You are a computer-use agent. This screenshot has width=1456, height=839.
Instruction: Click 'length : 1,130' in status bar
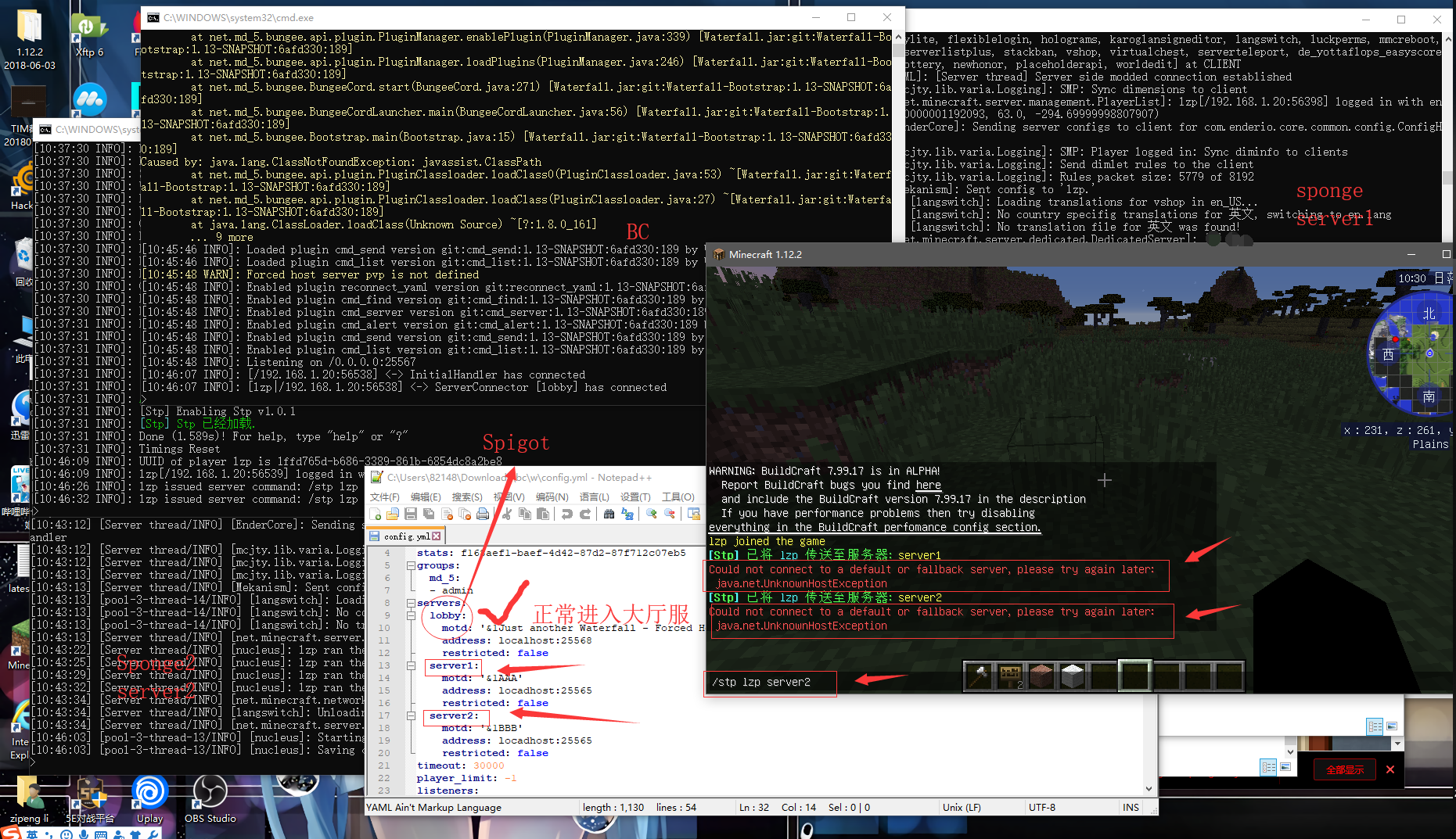click(613, 807)
